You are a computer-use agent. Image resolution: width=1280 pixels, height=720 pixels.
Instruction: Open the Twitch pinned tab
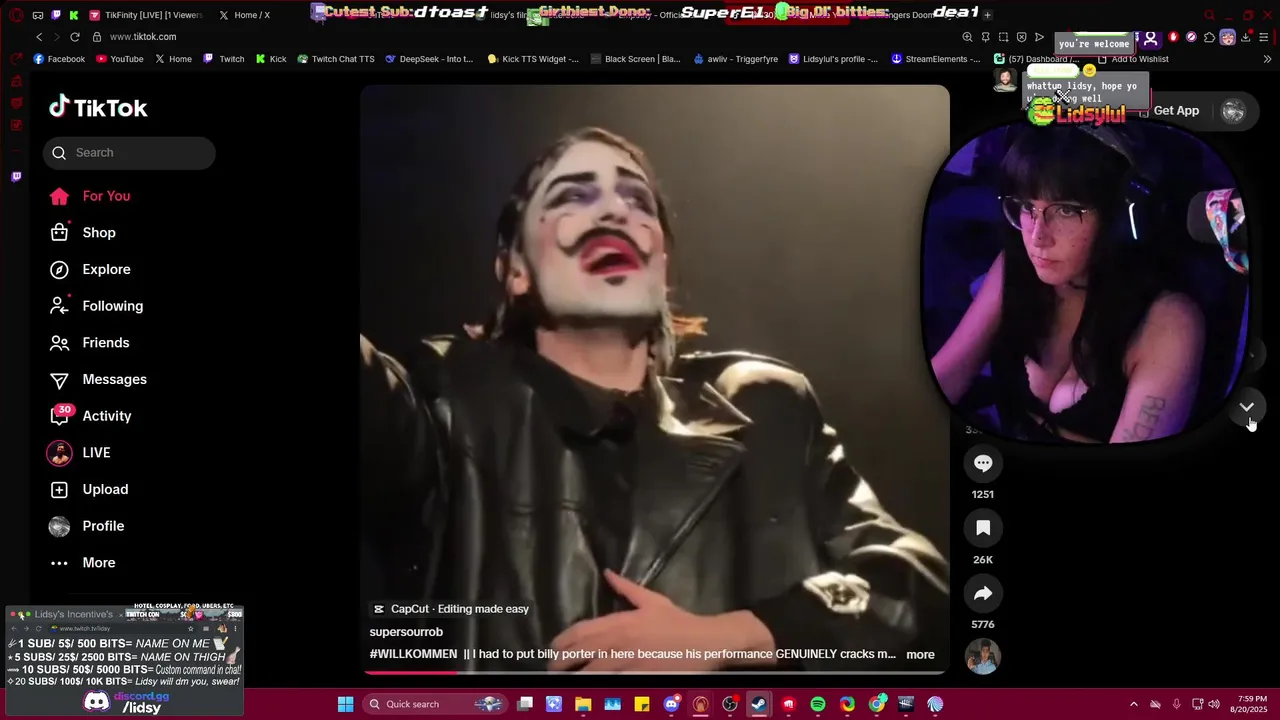(56, 15)
